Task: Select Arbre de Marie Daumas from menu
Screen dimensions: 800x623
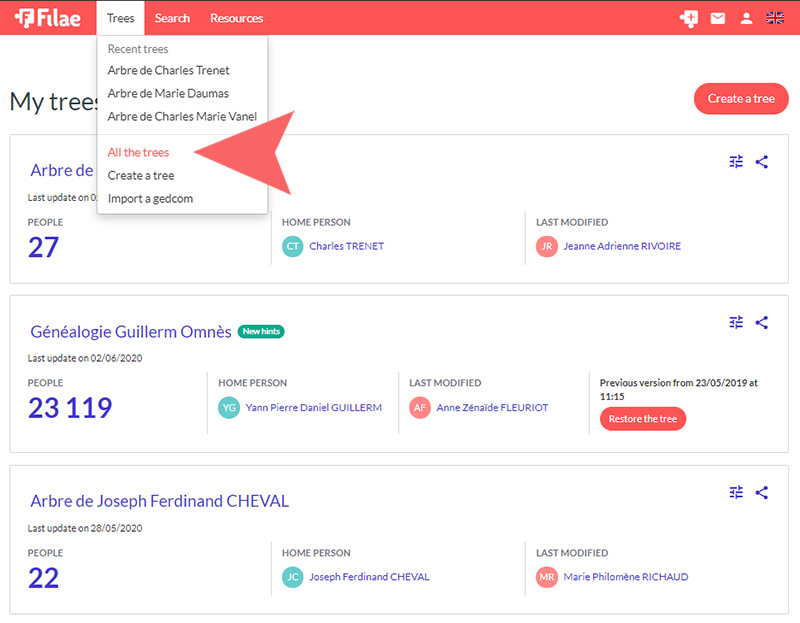Action: pos(168,93)
